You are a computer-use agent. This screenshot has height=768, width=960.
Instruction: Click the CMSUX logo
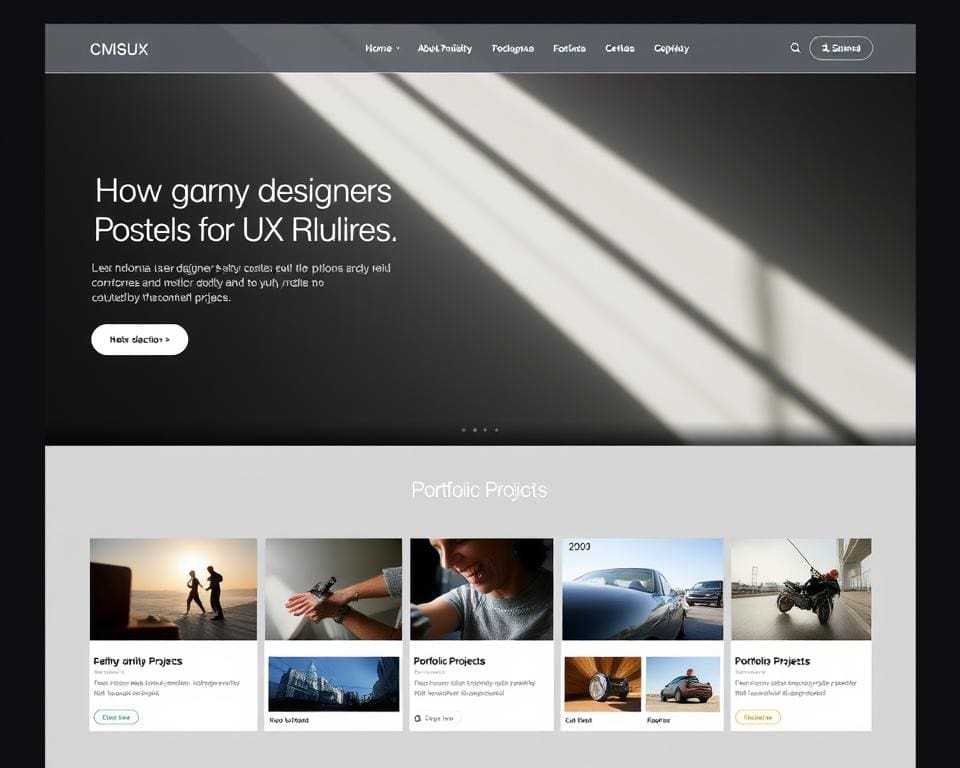tap(118, 49)
